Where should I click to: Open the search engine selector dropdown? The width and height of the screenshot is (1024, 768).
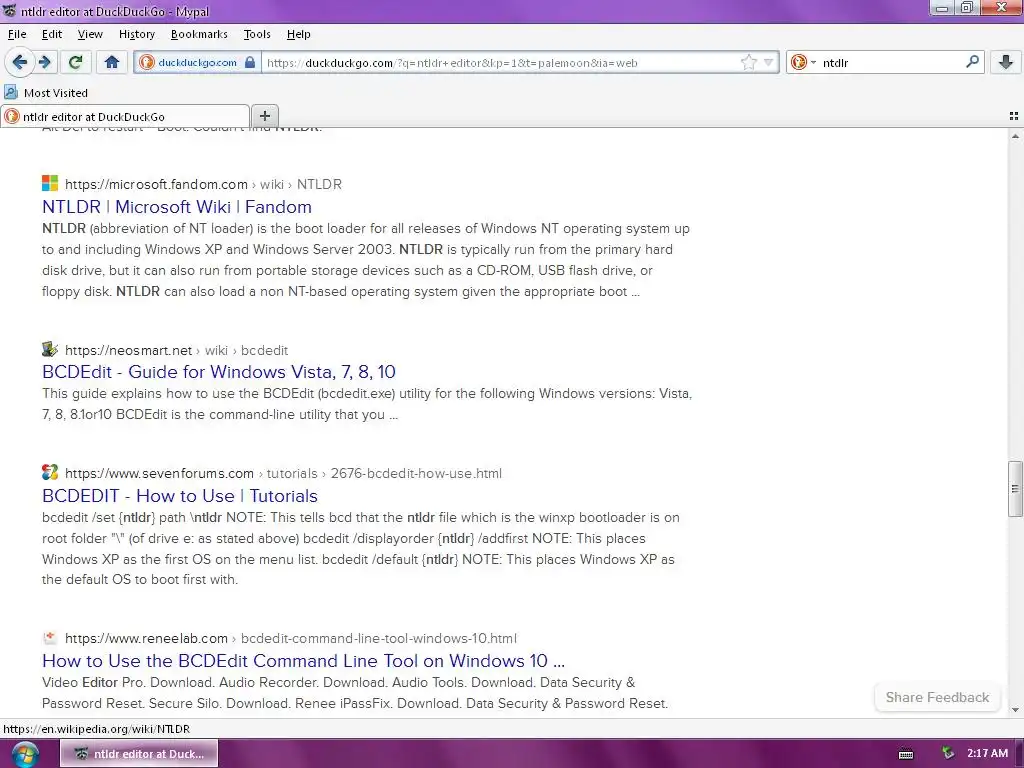click(803, 63)
